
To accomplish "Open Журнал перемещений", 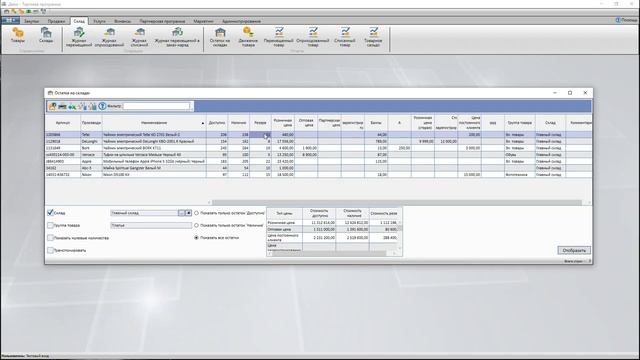I will coord(79,38).
